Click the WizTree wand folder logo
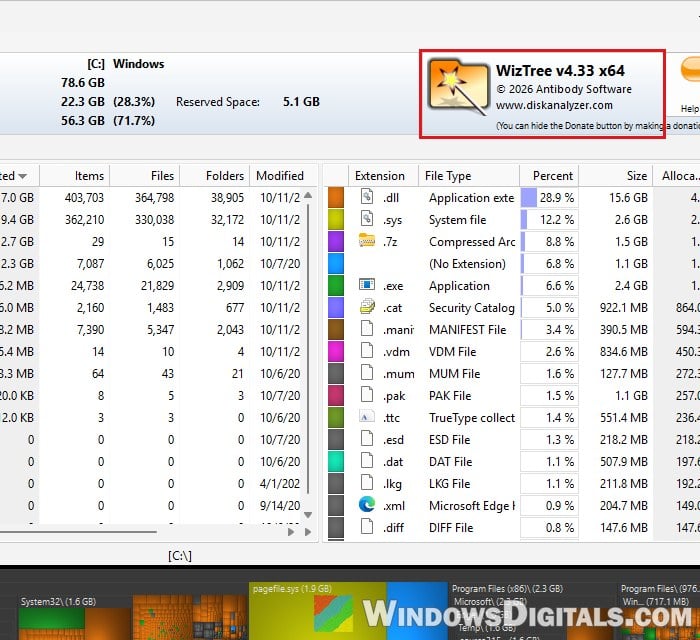Image resolution: width=700 pixels, height=640 pixels. click(x=458, y=87)
